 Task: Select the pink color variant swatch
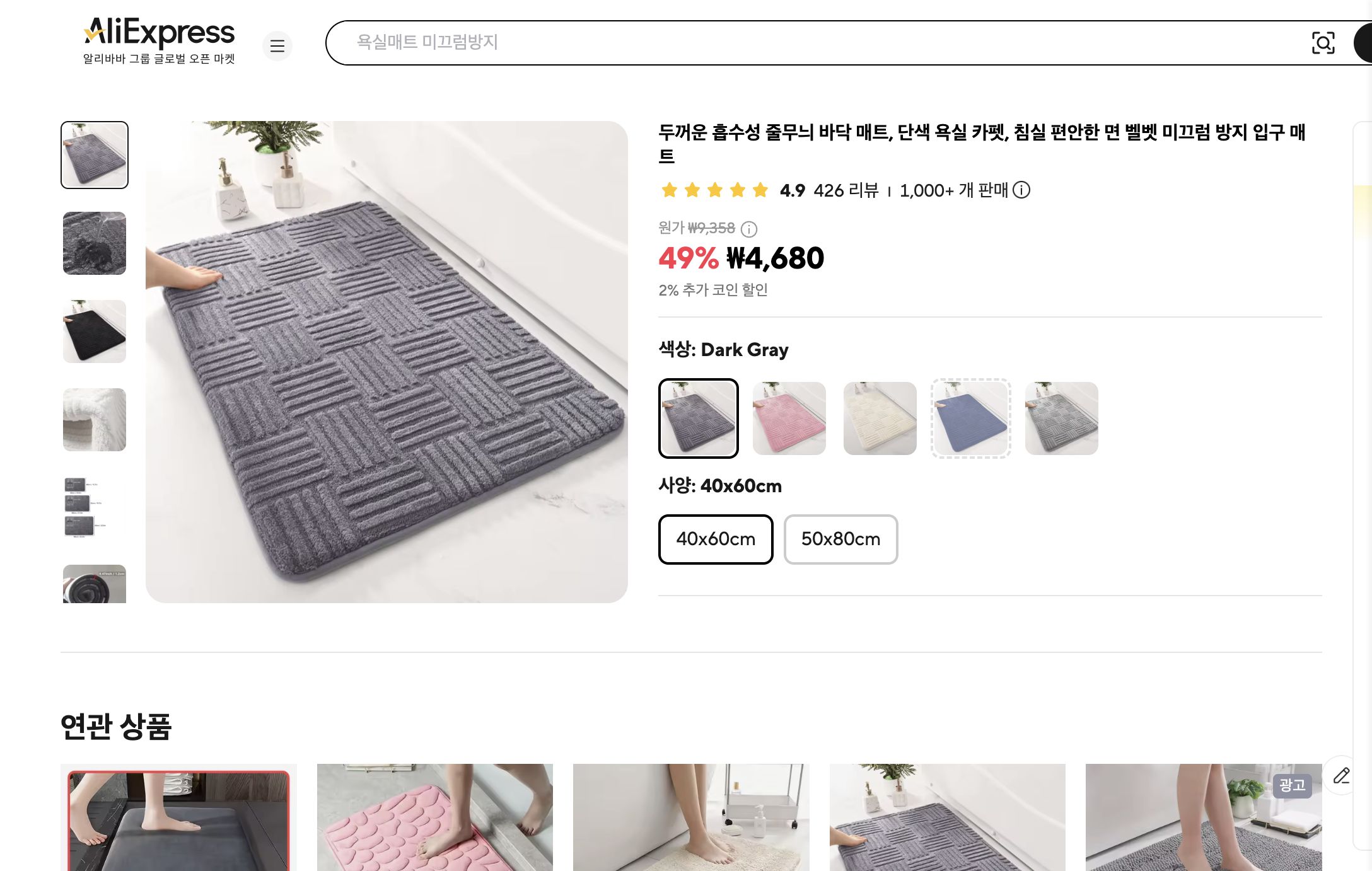tap(789, 418)
